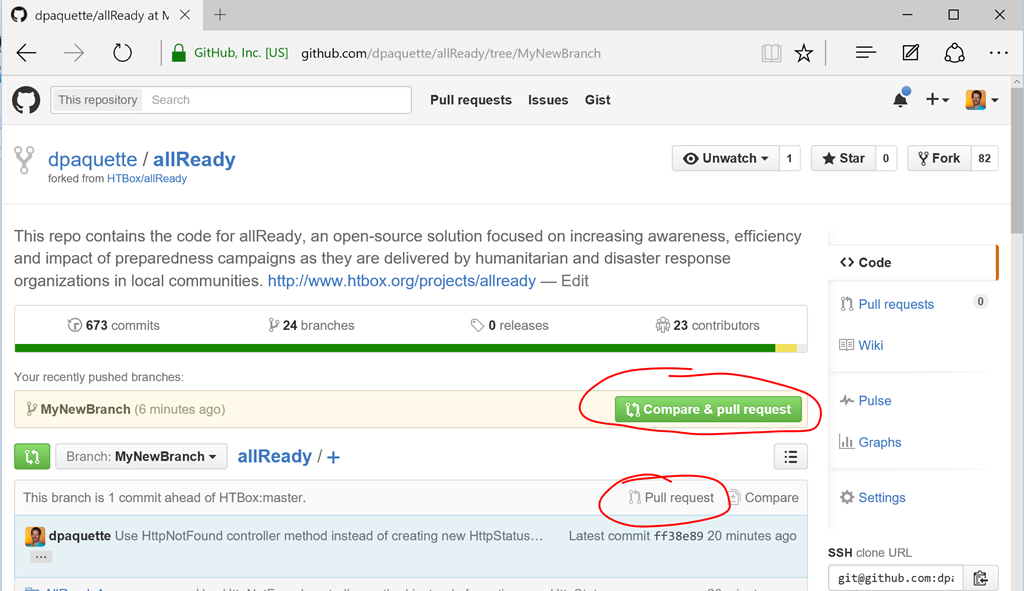Click the fork count 82
The image size is (1024, 591).
click(x=984, y=158)
